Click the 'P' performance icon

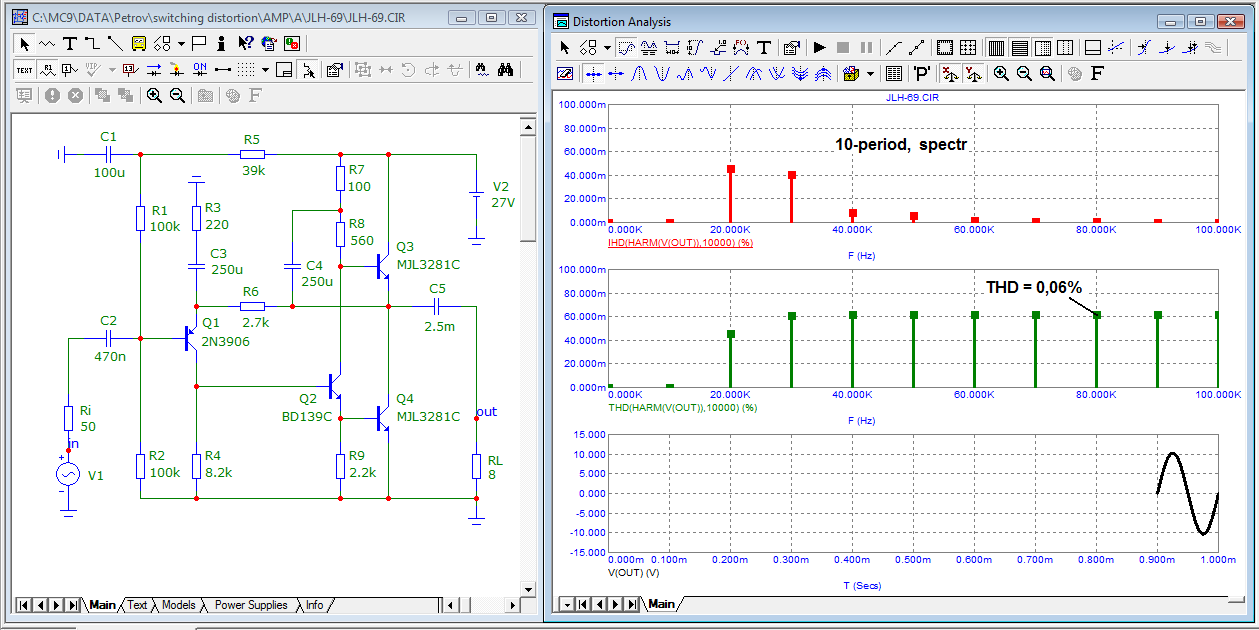pos(922,73)
